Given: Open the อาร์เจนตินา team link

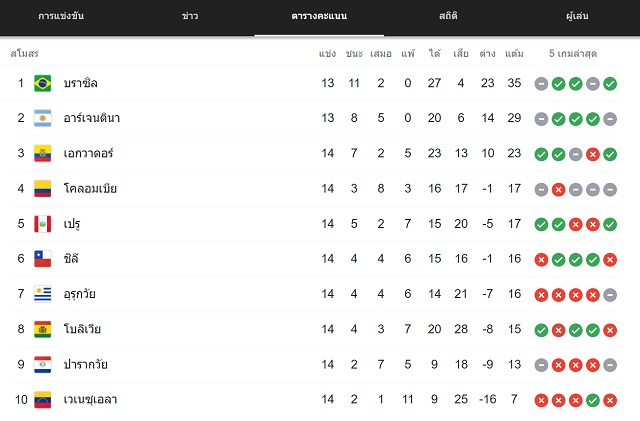Looking at the screenshot, I should pos(92,118).
